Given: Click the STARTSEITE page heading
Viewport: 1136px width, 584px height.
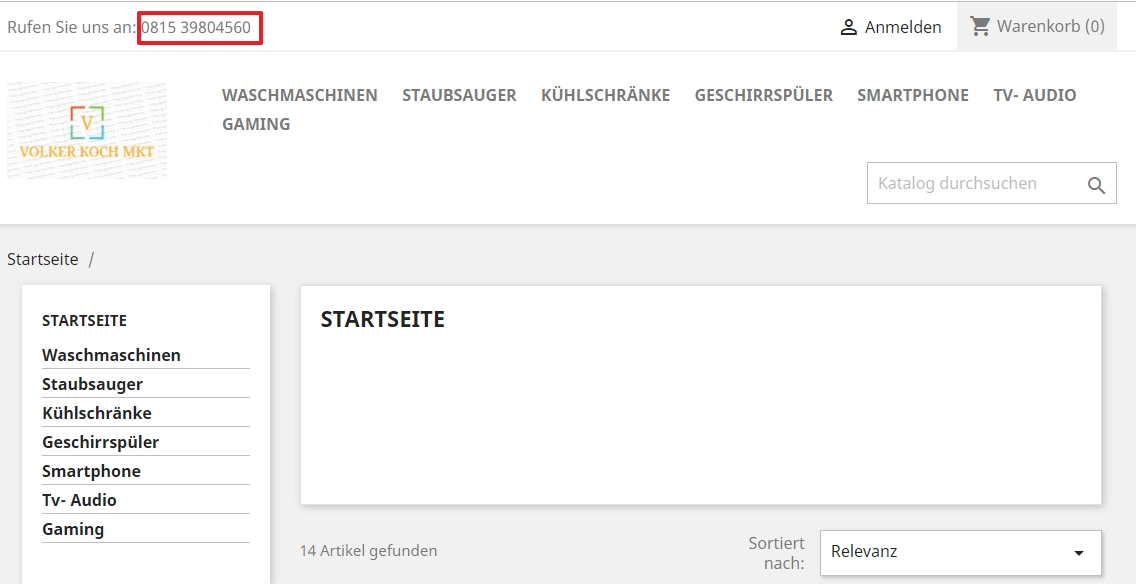Looking at the screenshot, I should tap(383, 320).
